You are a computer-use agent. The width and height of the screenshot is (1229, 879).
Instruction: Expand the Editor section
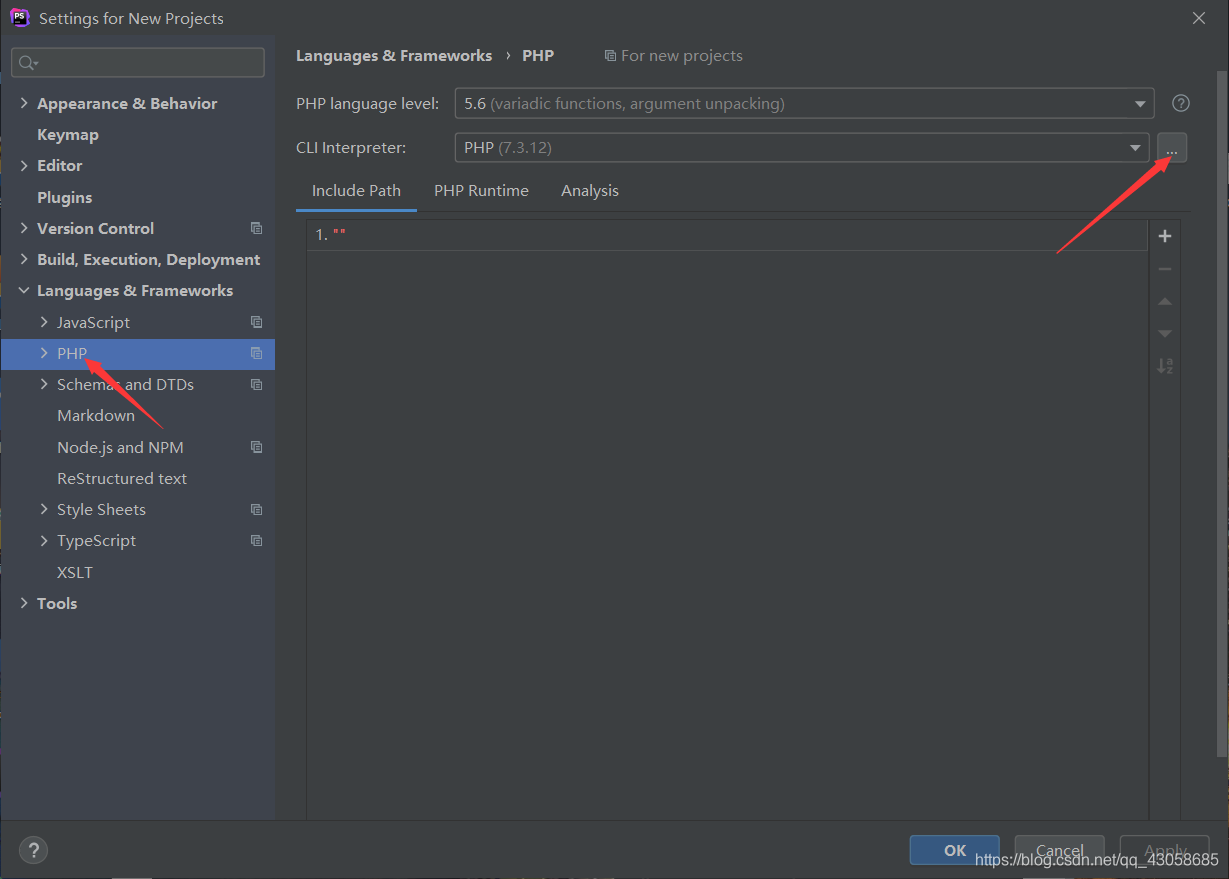pyautogui.click(x=24, y=165)
